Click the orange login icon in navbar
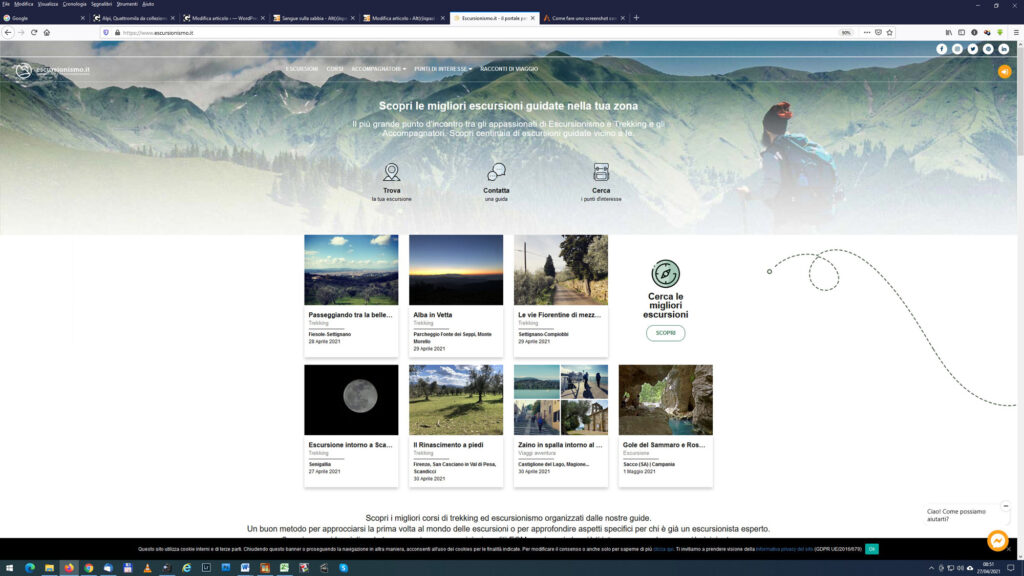The width and height of the screenshot is (1024, 576). pos(1004,71)
